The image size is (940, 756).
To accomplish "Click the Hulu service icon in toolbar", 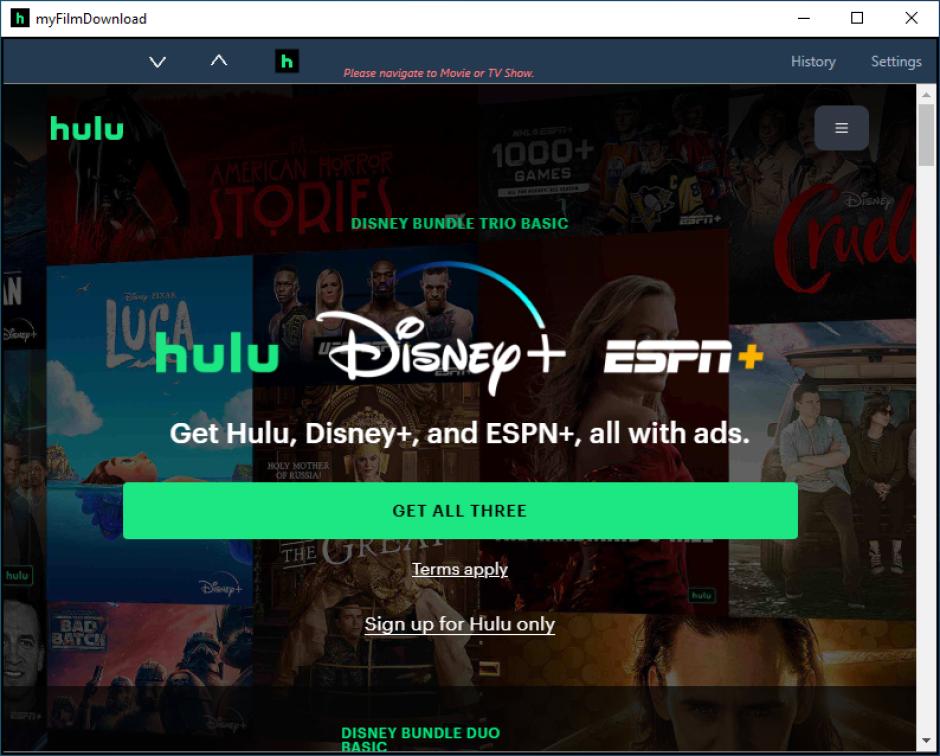I will tap(287, 61).
